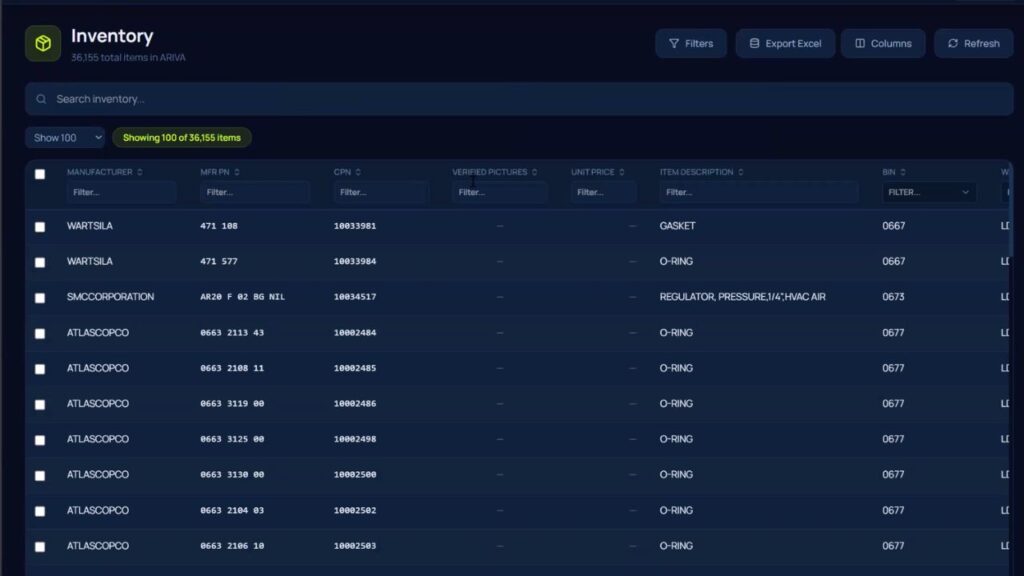
Task: Click the Manufacturer filter input
Action: tap(121, 192)
